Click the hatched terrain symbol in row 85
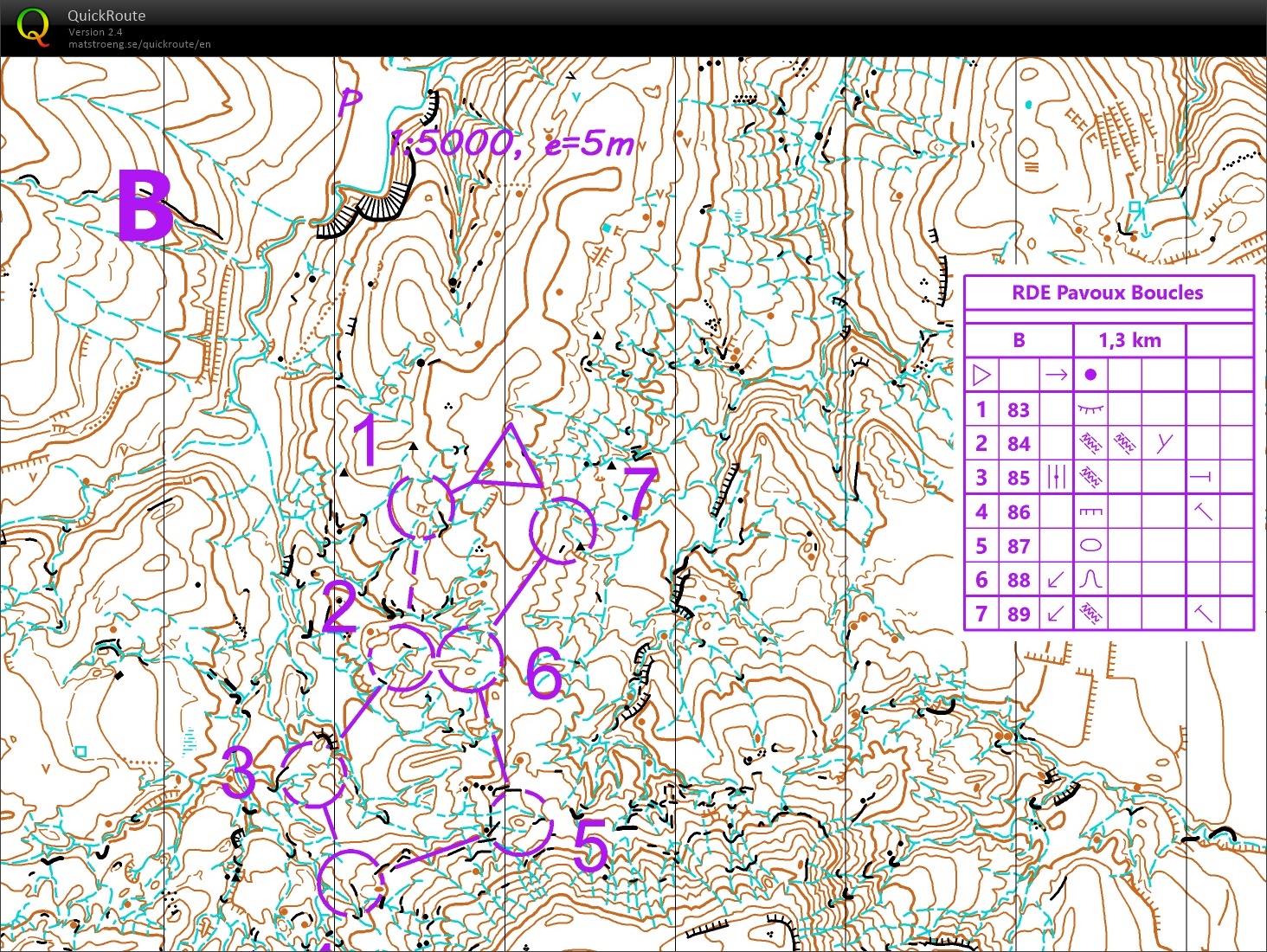 point(1090,477)
